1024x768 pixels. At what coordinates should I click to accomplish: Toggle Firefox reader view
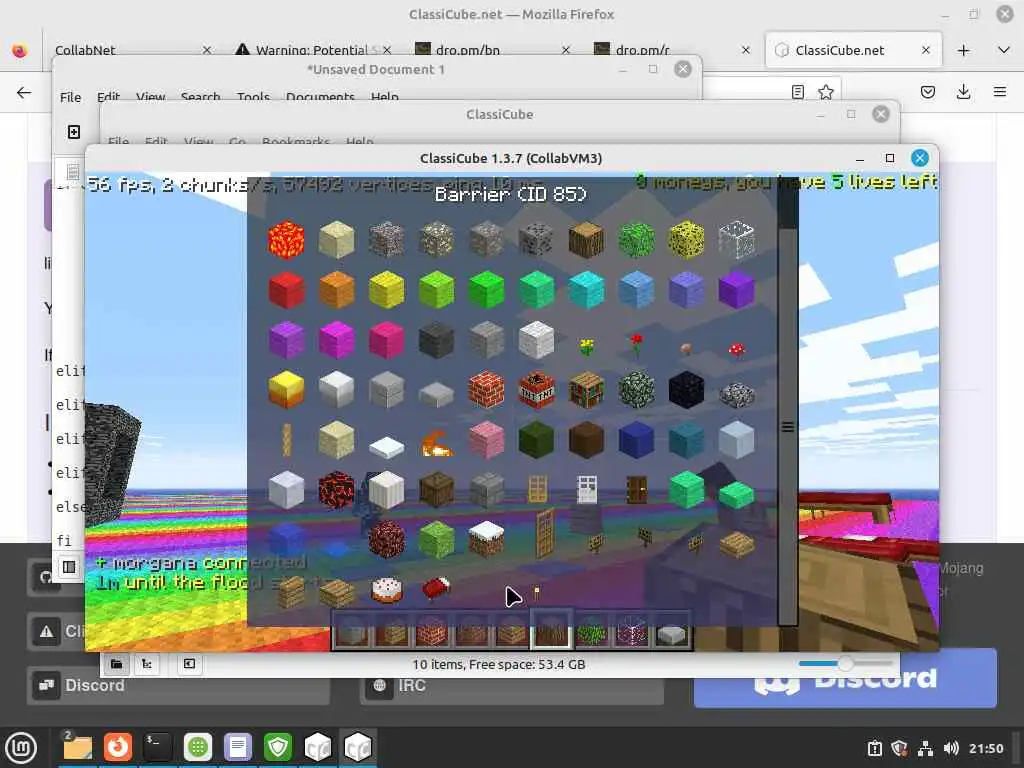click(797, 92)
